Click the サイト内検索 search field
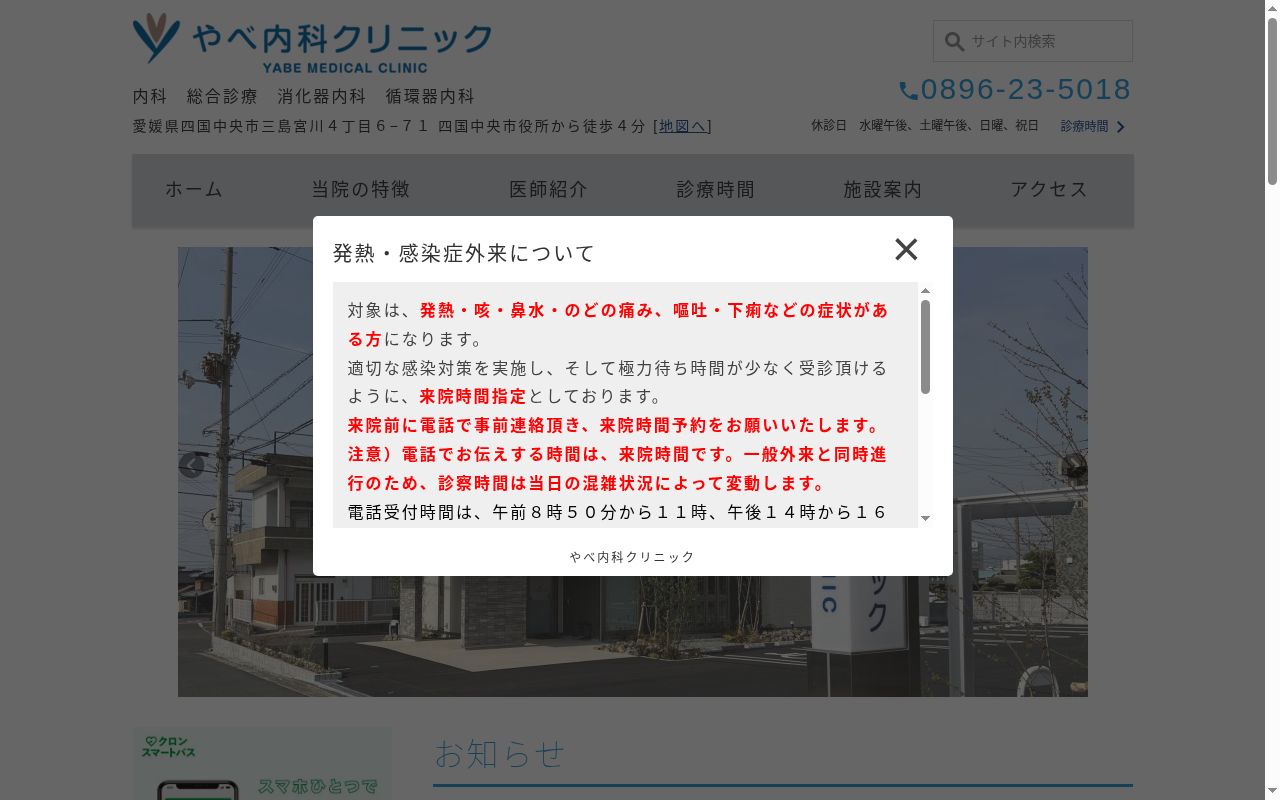This screenshot has height=800, width=1280. pos(1033,42)
